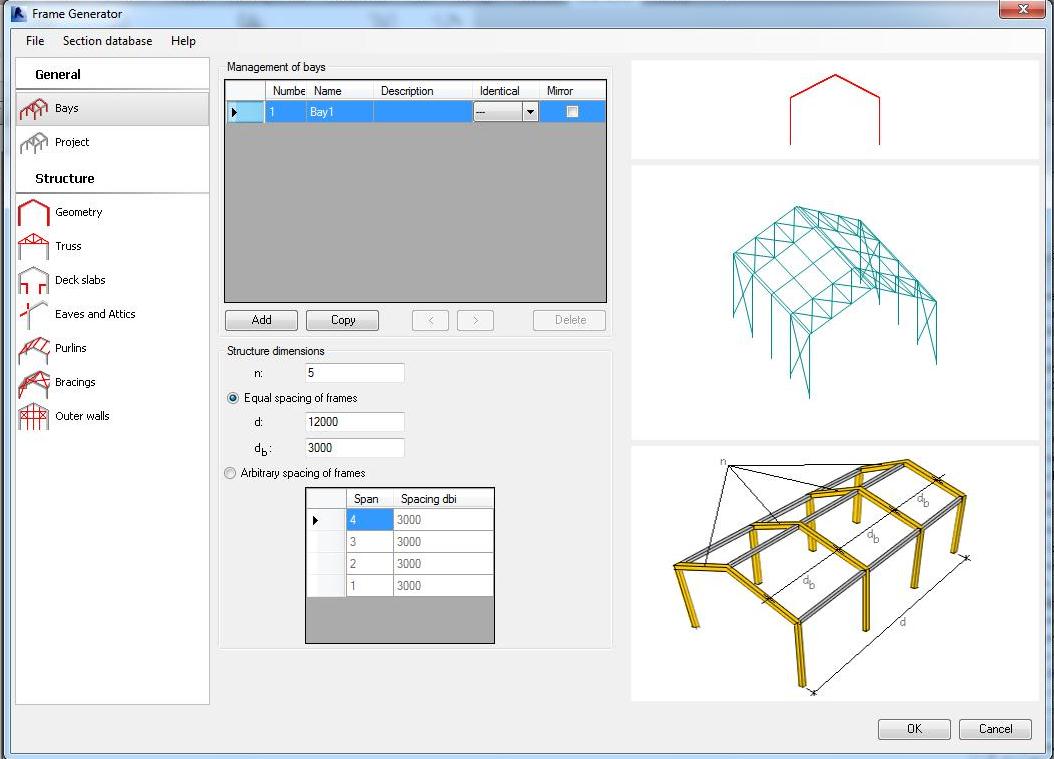Select the Truss icon

pyautogui.click(x=34, y=246)
